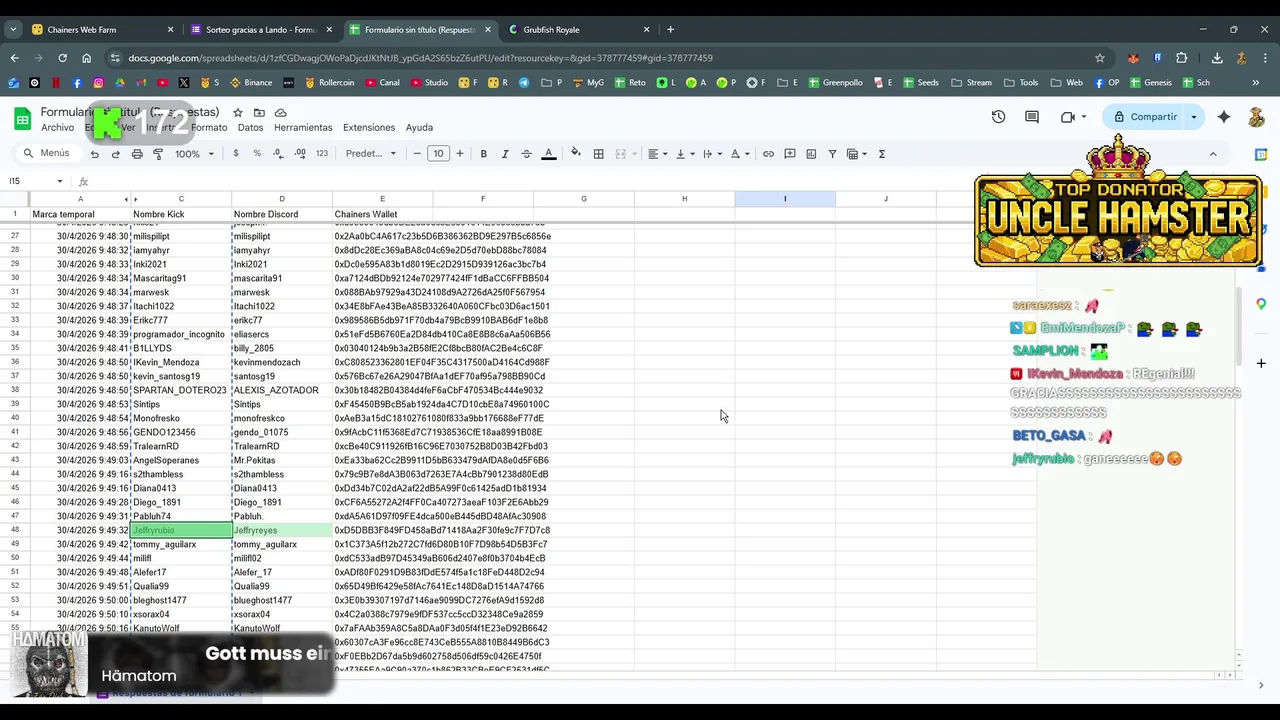
Task: Select cell with Jeffryreyes
Action: (282, 530)
